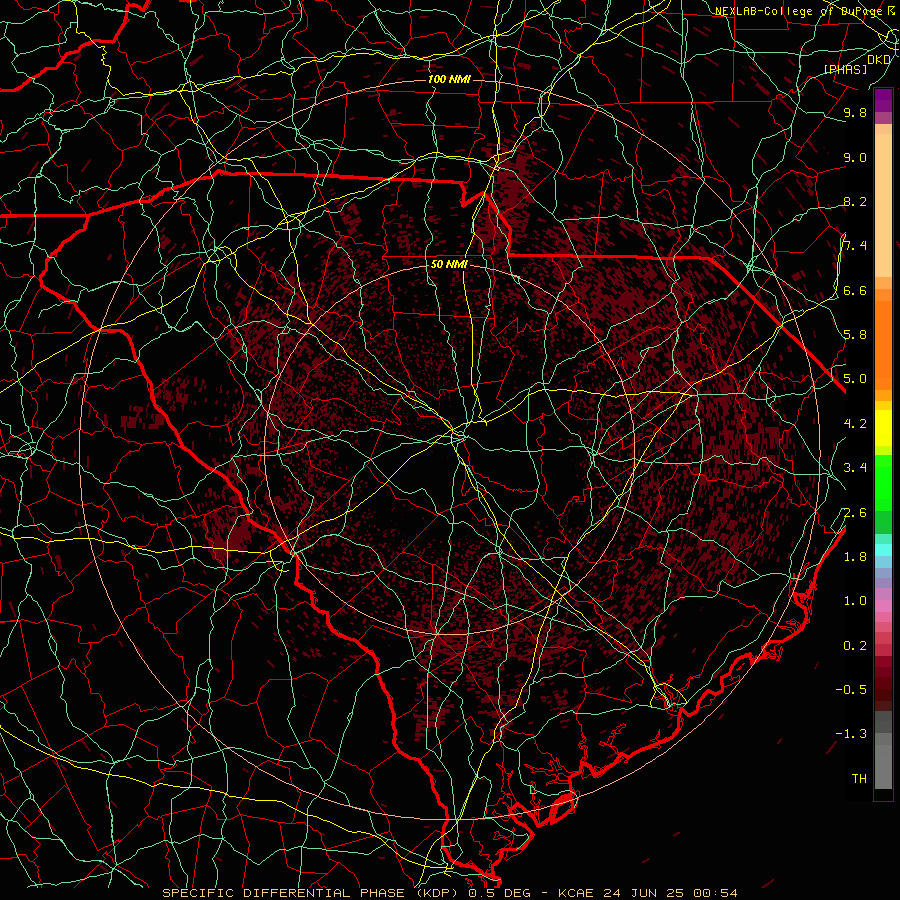Click the 1.0 value on the color scale

pyautogui.click(x=855, y=601)
